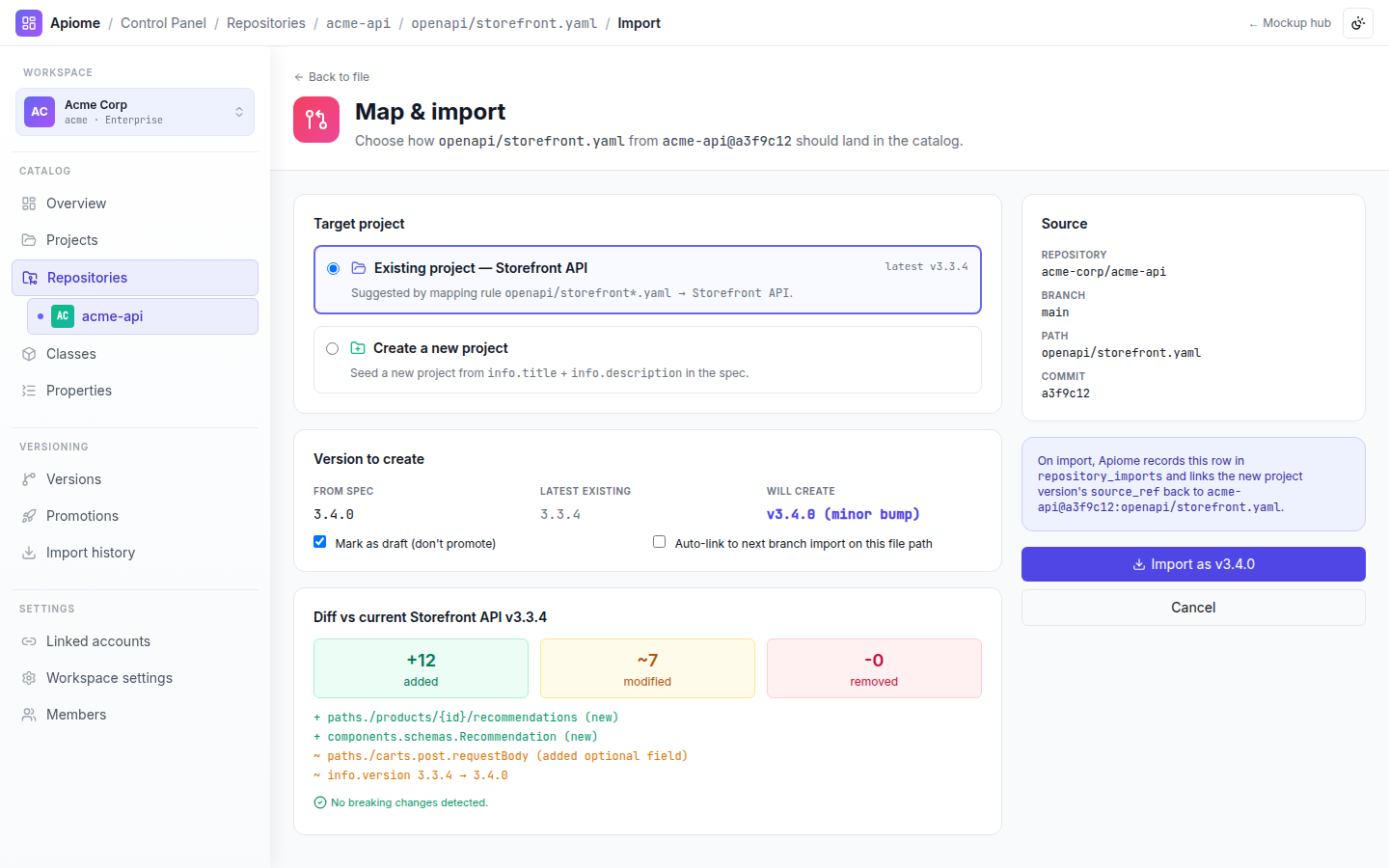Image resolution: width=1389 pixels, height=868 pixels.
Task: Select Existing project — Storefront API radio
Action: pyautogui.click(x=333, y=269)
